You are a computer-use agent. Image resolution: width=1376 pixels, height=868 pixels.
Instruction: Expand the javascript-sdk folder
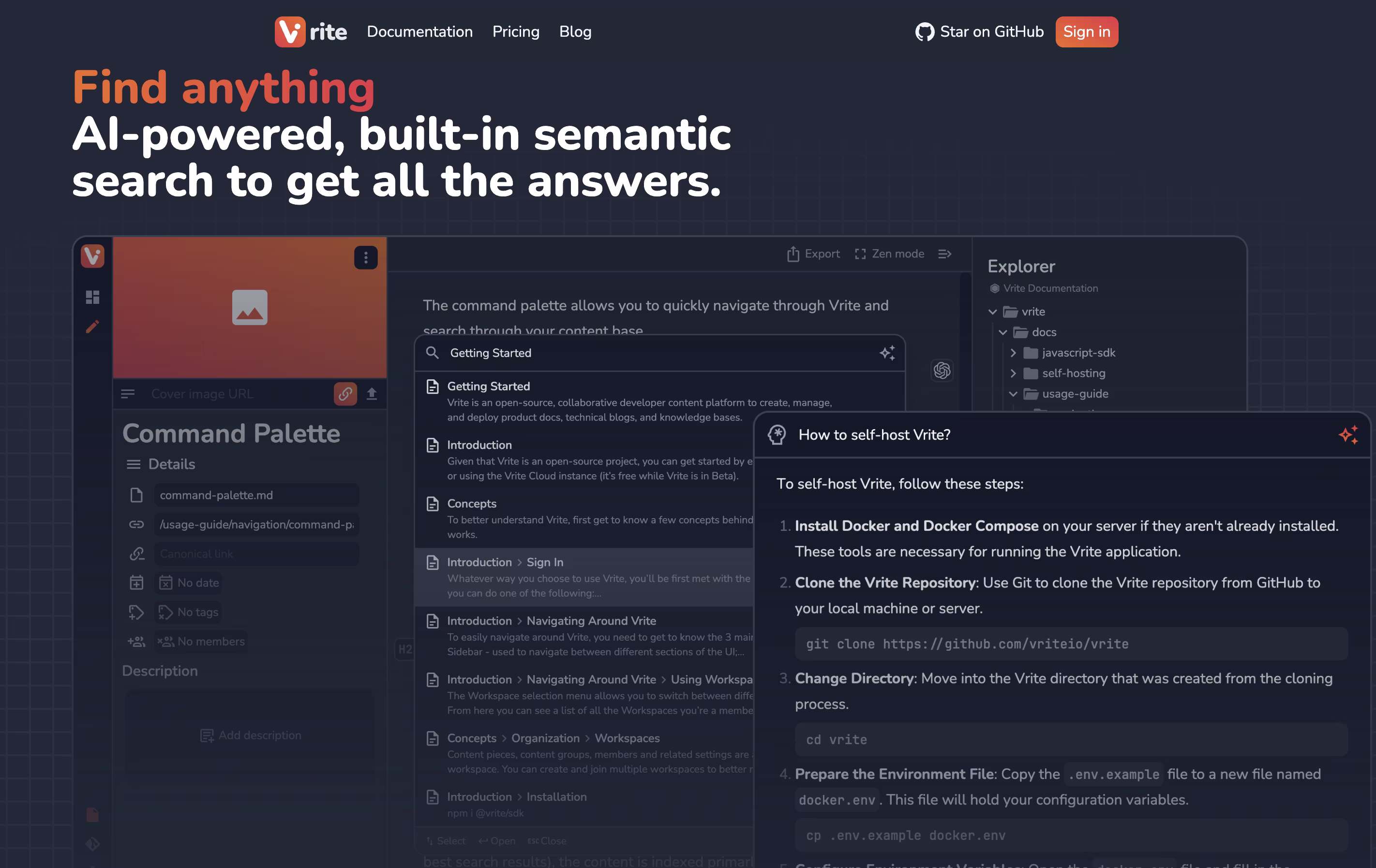(x=1013, y=353)
